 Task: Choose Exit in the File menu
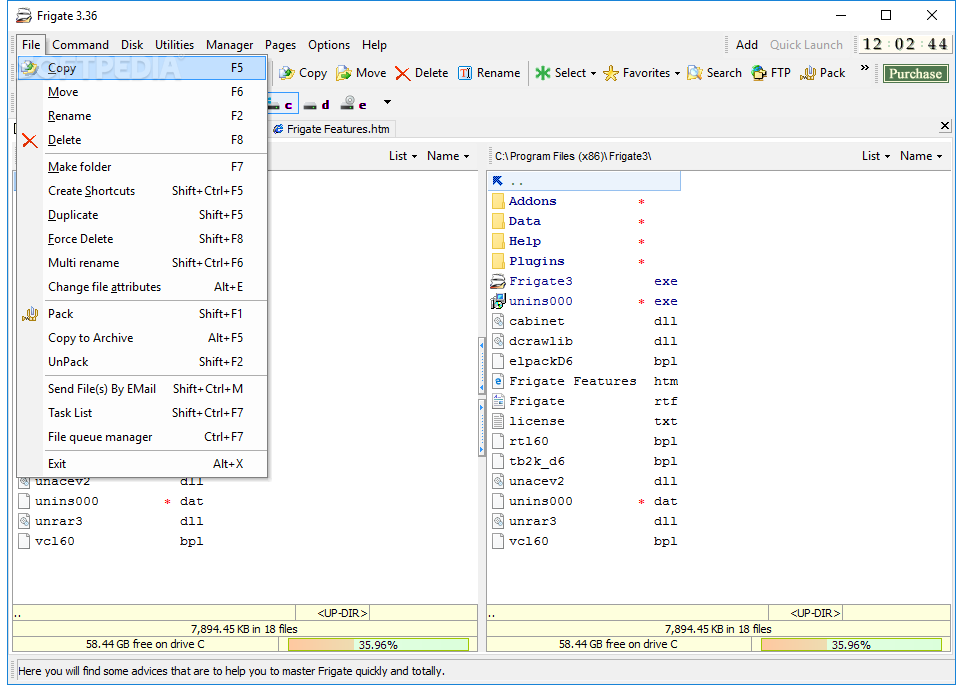(x=142, y=464)
